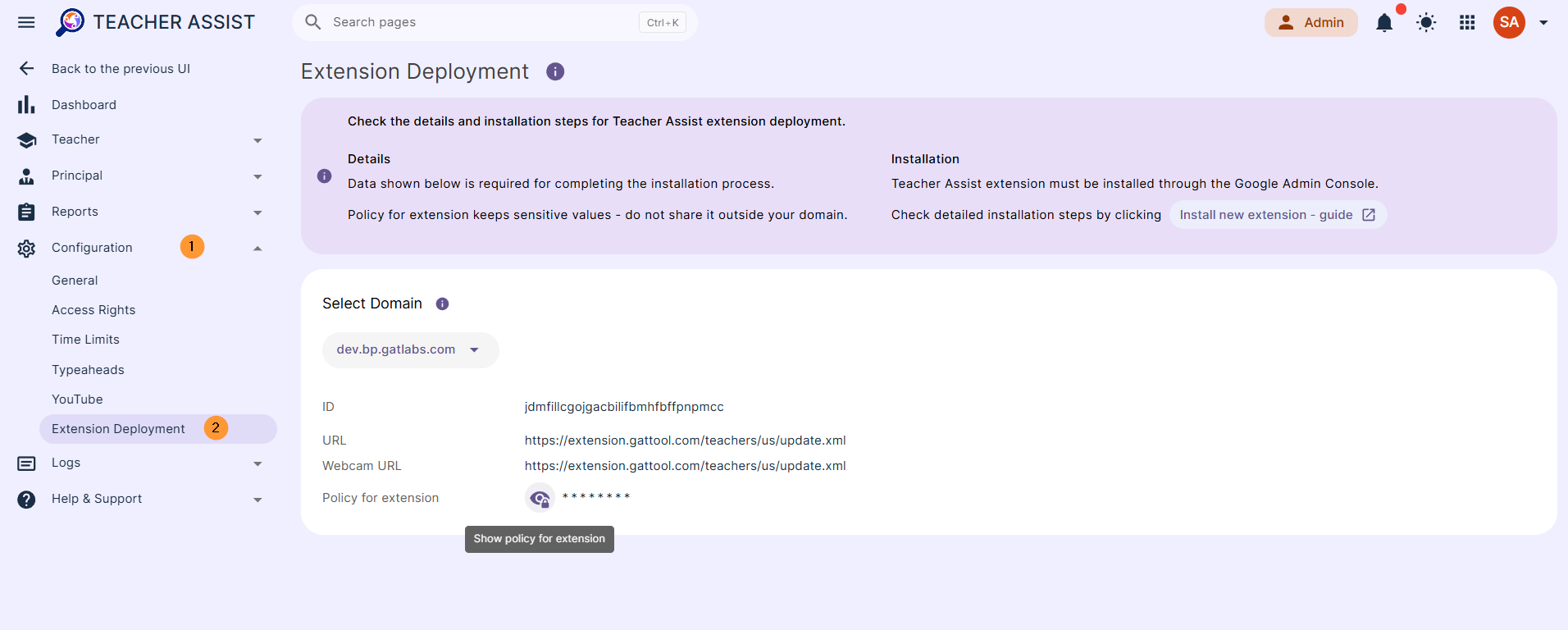1568x630 pixels.
Task: Select Extension Deployment menu item
Action: pyautogui.click(x=158, y=429)
